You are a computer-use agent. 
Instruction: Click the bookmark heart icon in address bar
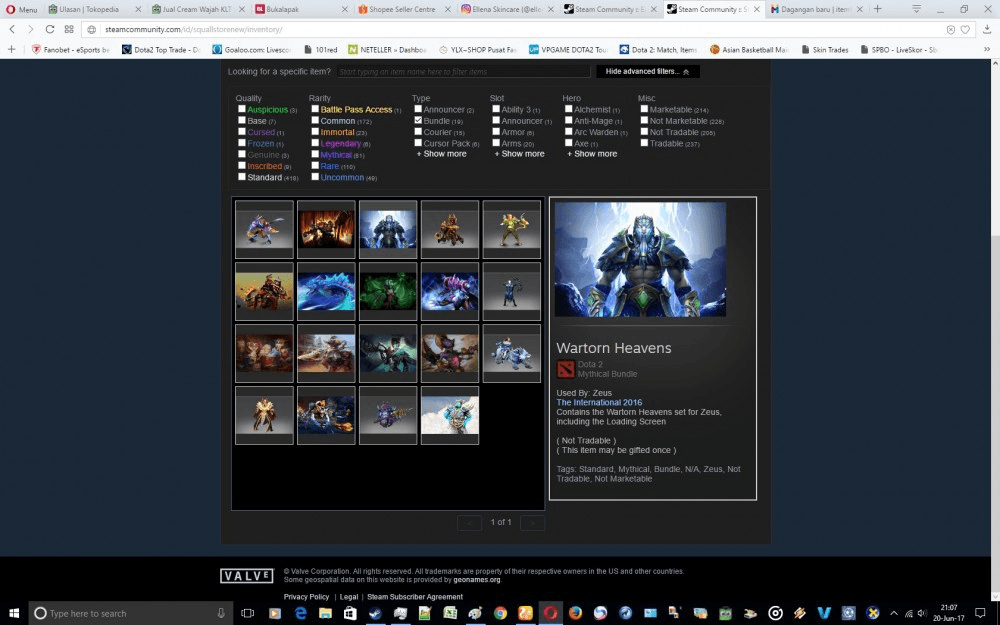click(965, 29)
